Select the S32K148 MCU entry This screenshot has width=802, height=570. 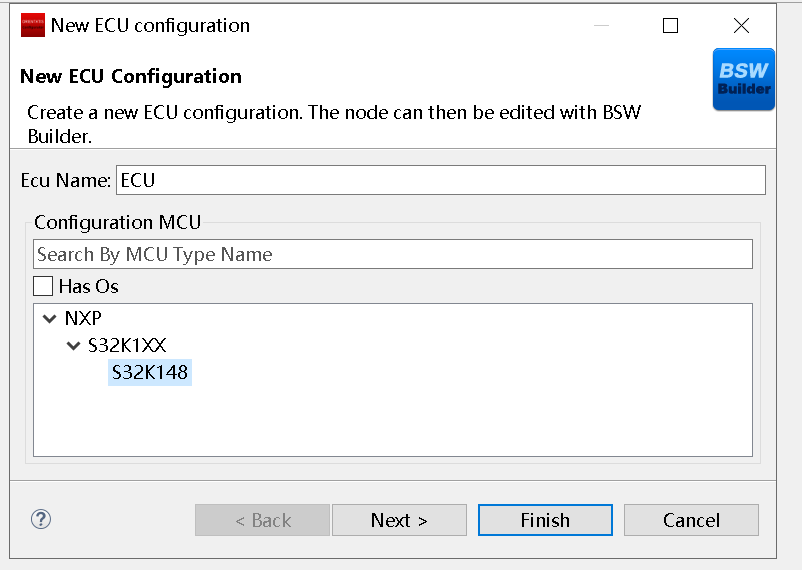point(150,373)
